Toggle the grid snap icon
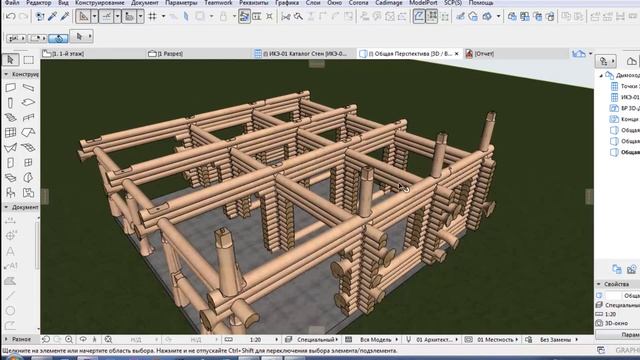This screenshot has height=360, width=640. click(152, 17)
